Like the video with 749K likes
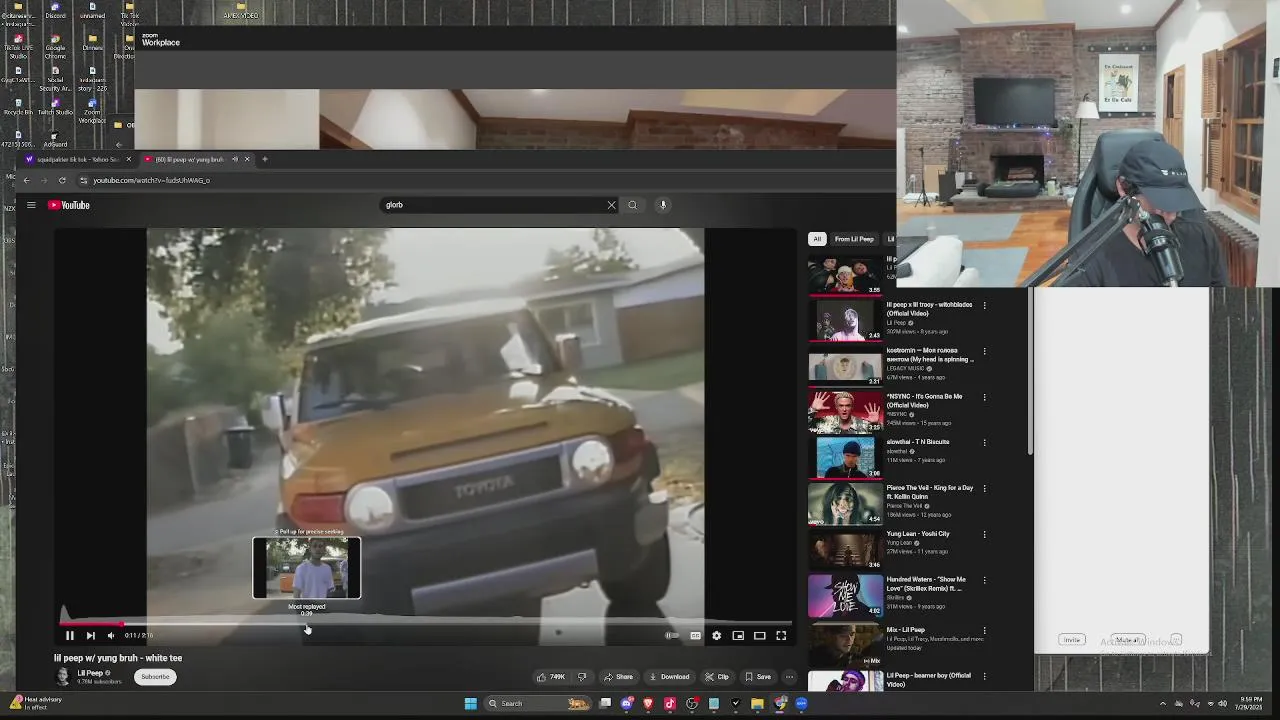This screenshot has width=1280, height=720. click(x=551, y=677)
